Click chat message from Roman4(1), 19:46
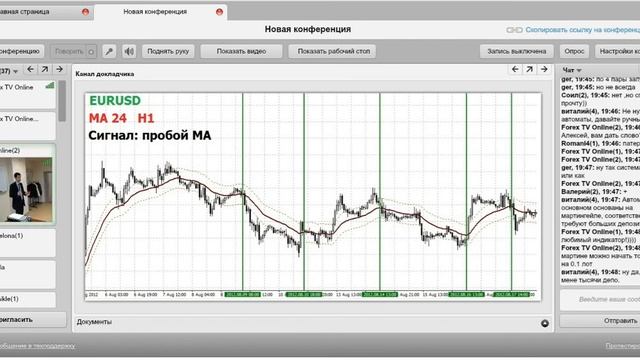 click(600, 144)
